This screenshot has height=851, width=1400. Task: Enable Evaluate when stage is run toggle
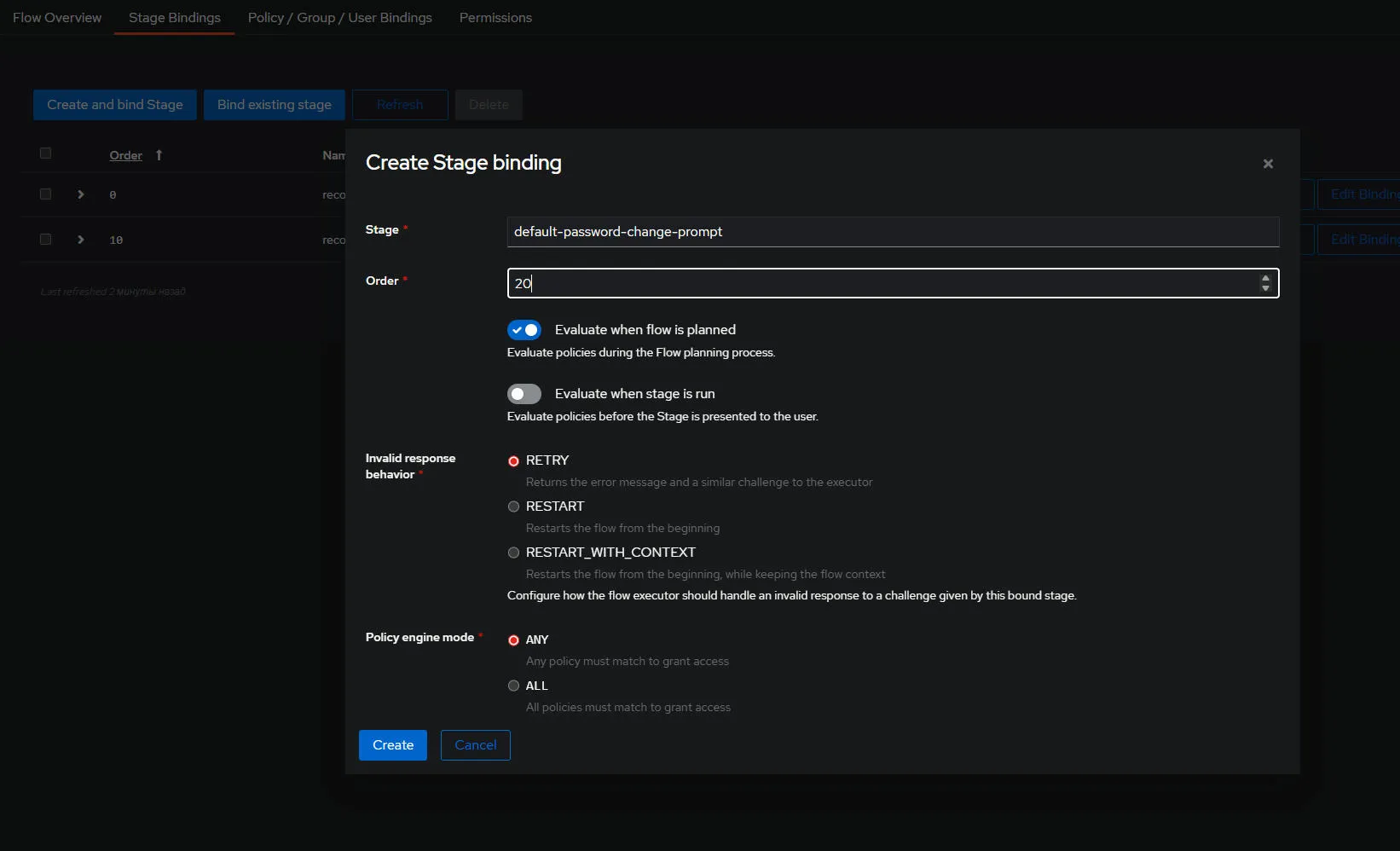pyautogui.click(x=524, y=394)
